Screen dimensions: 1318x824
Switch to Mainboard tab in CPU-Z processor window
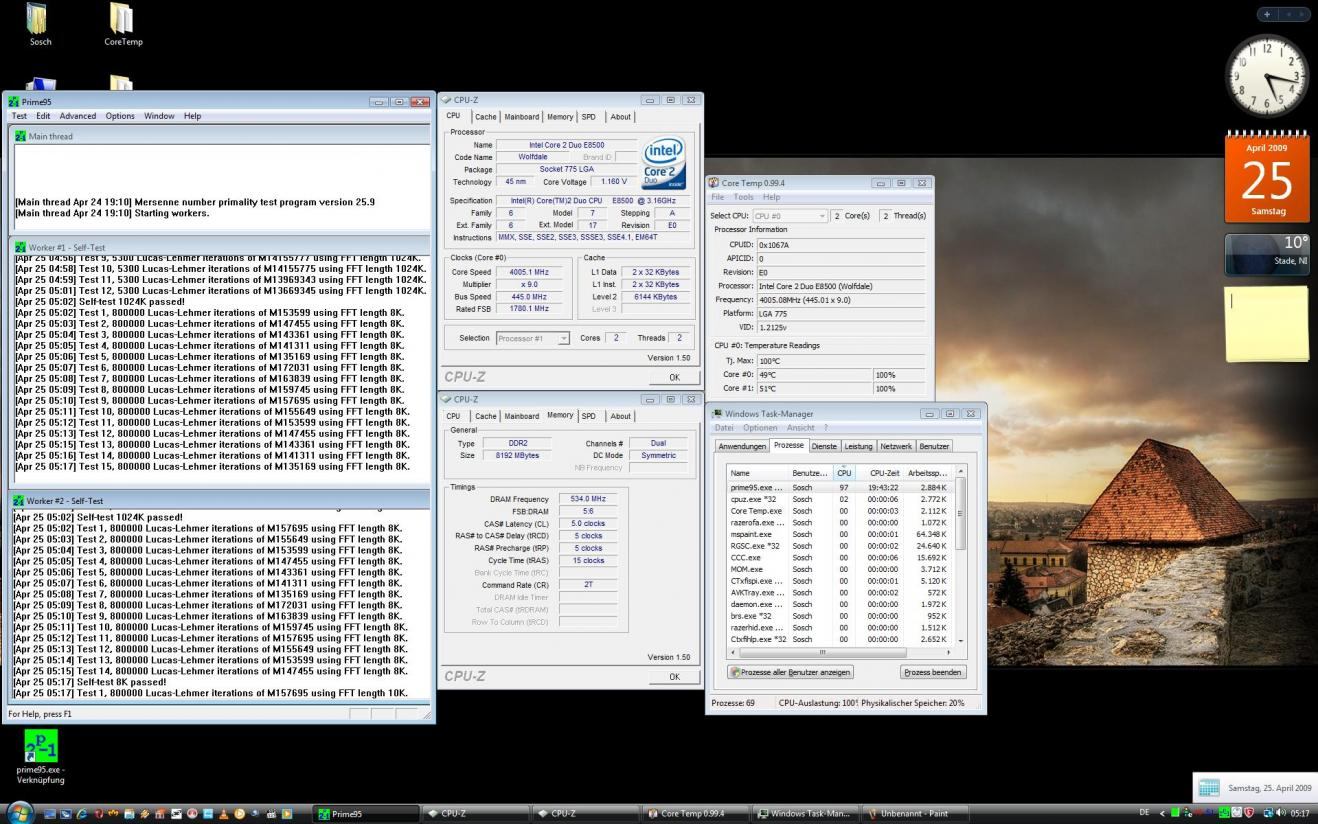[522, 117]
